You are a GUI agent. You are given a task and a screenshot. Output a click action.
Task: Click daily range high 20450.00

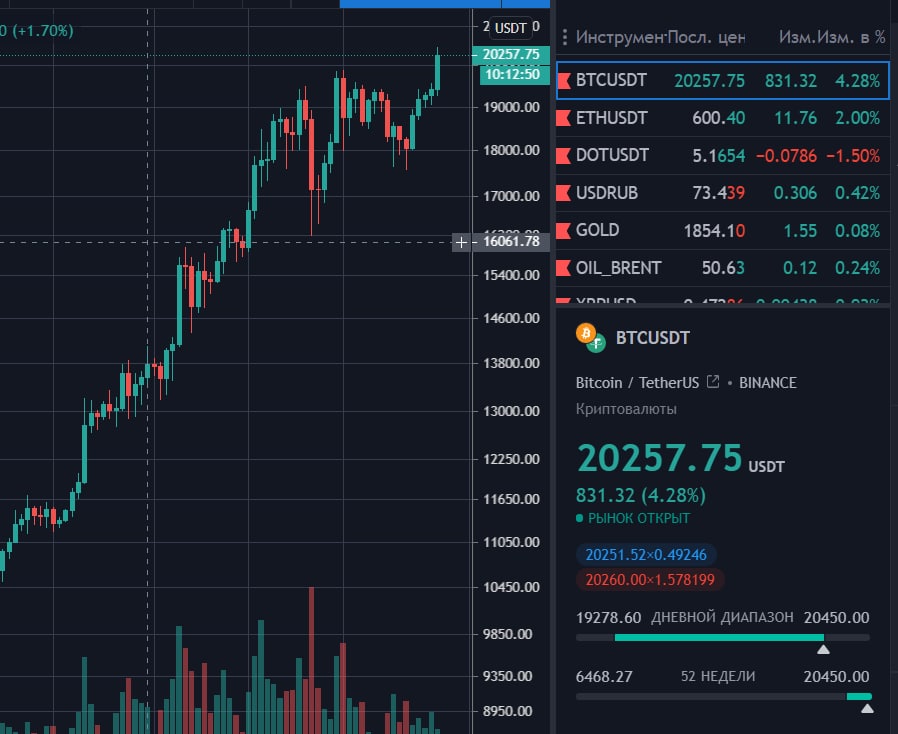(836, 618)
